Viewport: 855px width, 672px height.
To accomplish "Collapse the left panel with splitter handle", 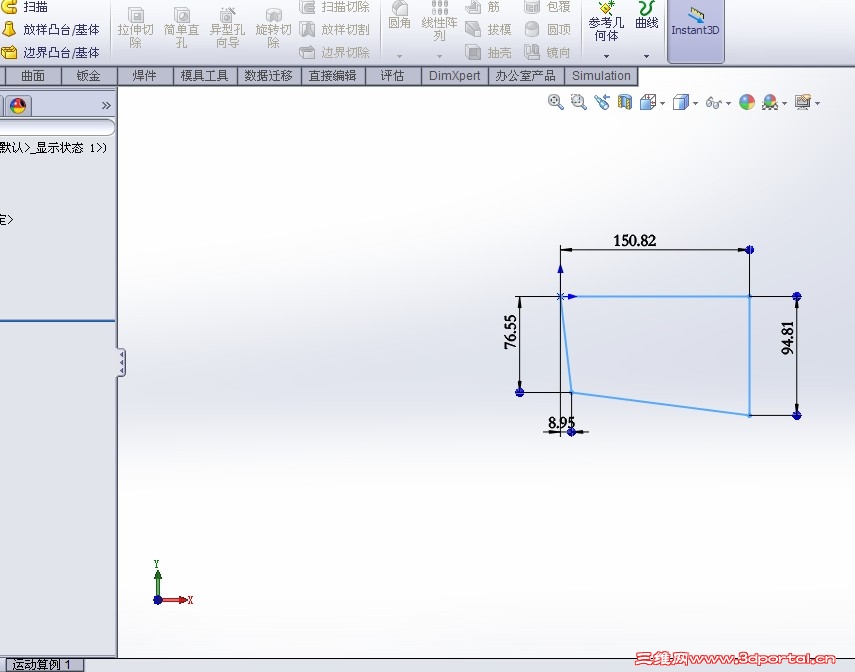I will [x=121, y=363].
